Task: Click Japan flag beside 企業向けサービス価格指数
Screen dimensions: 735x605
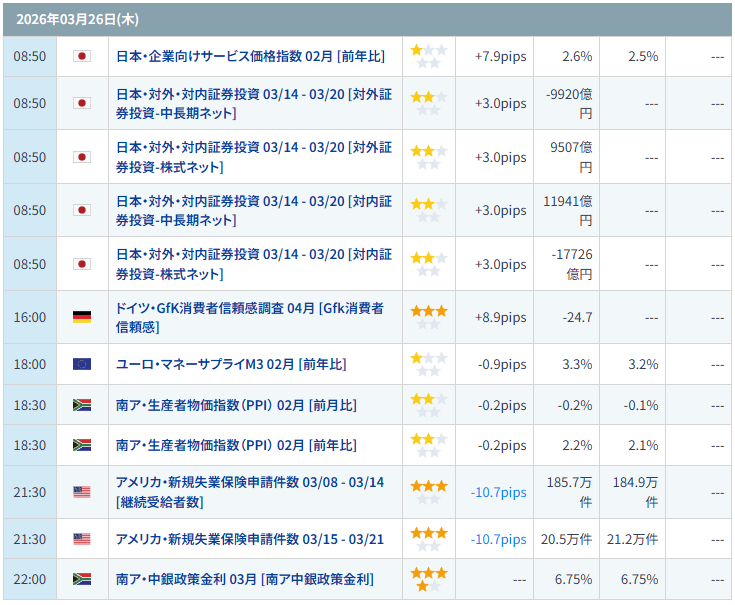Action: click(82, 57)
